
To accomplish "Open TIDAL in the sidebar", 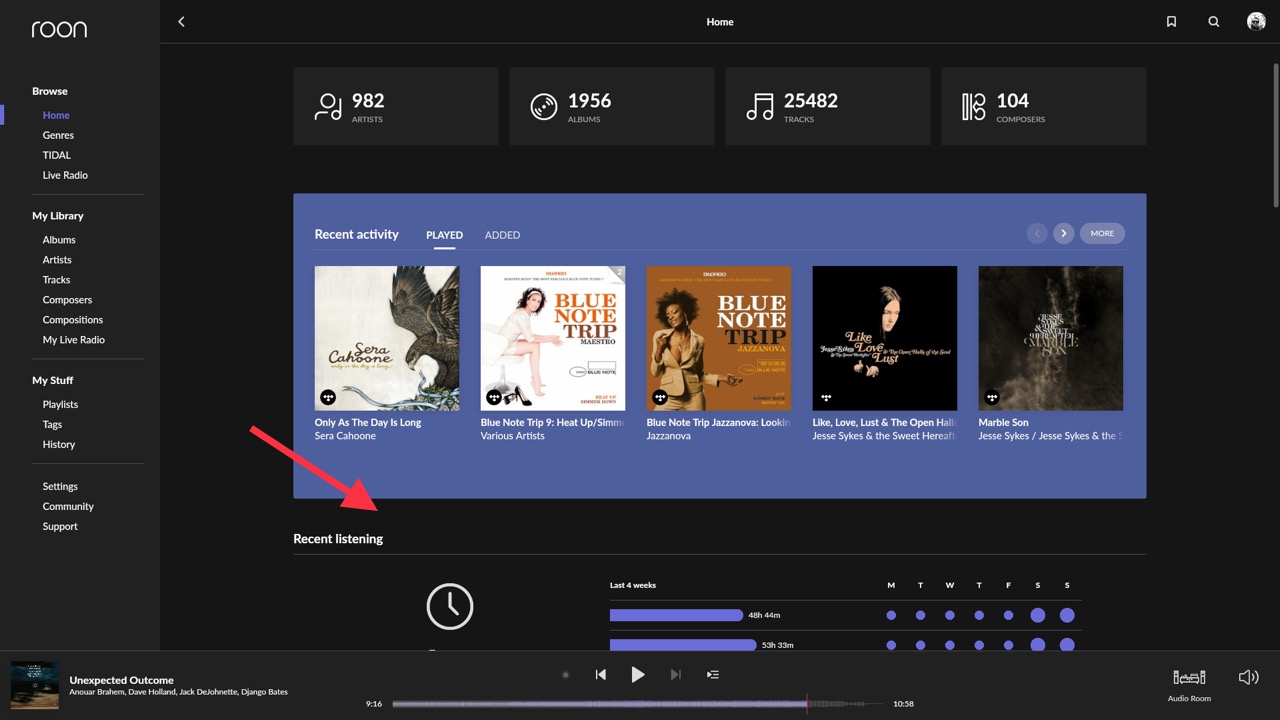I will click(x=57, y=155).
